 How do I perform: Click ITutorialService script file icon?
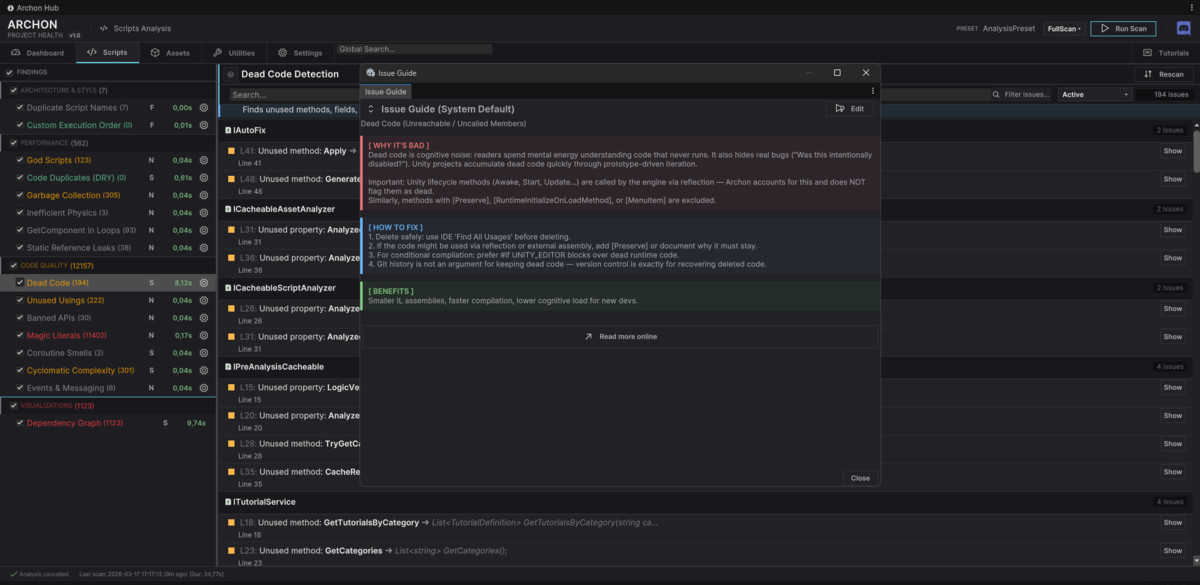pyautogui.click(x=229, y=502)
